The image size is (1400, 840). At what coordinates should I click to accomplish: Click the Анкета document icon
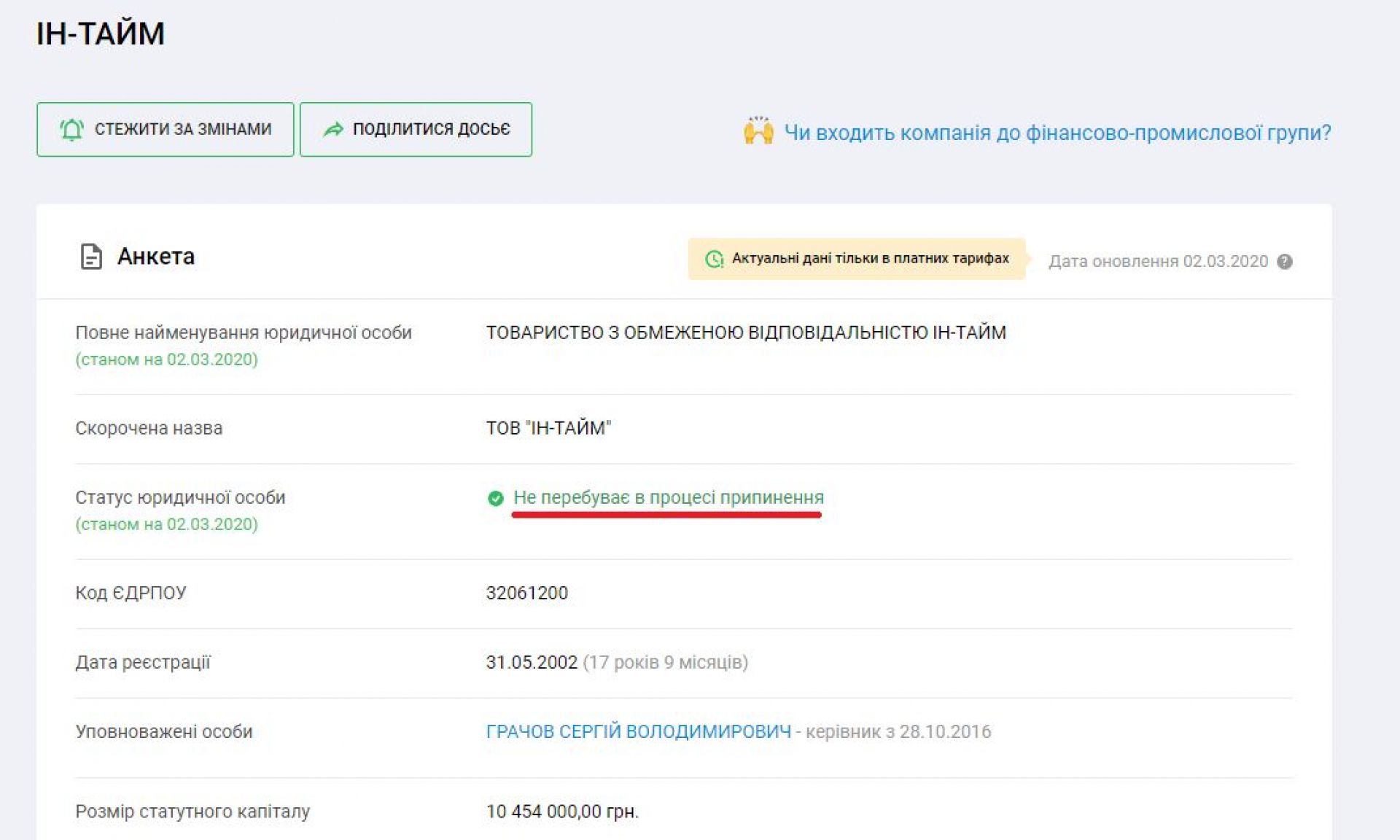[91, 257]
